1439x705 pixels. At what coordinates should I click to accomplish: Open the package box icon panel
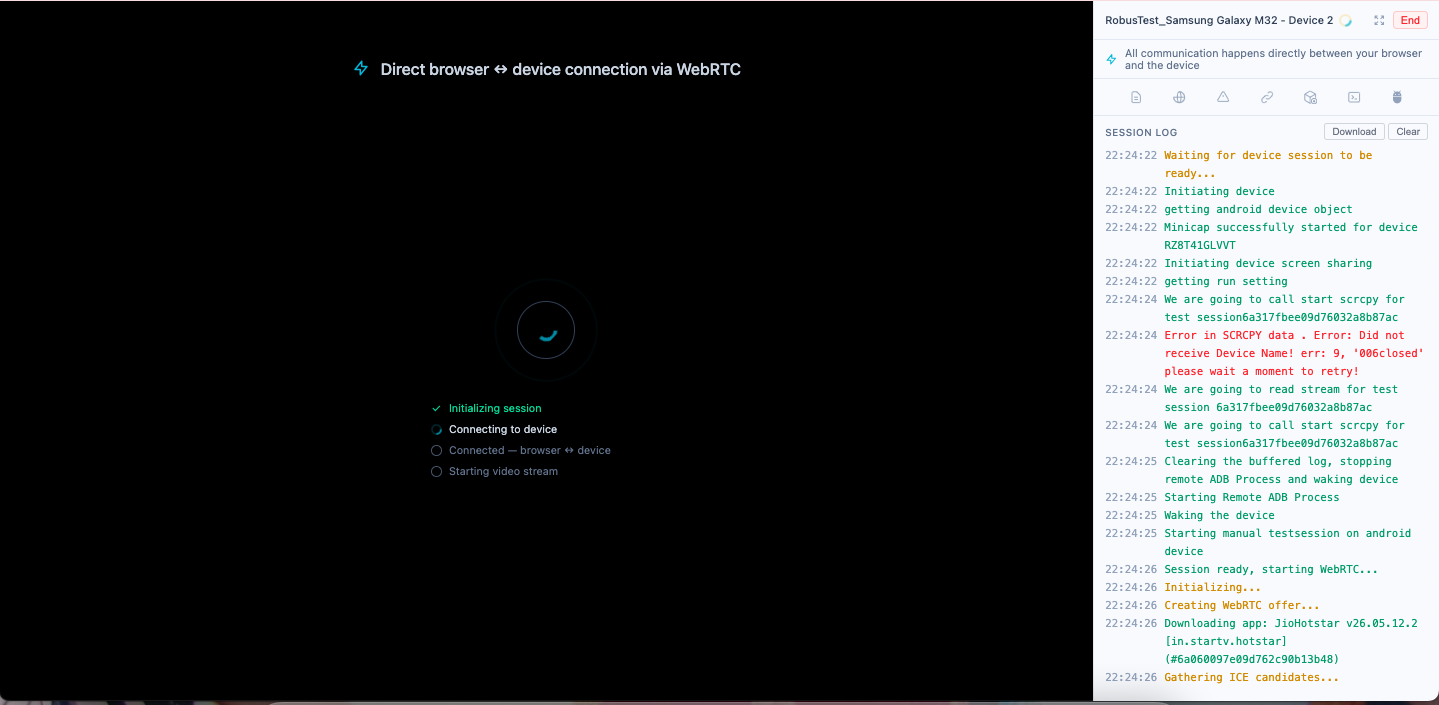1310,98
